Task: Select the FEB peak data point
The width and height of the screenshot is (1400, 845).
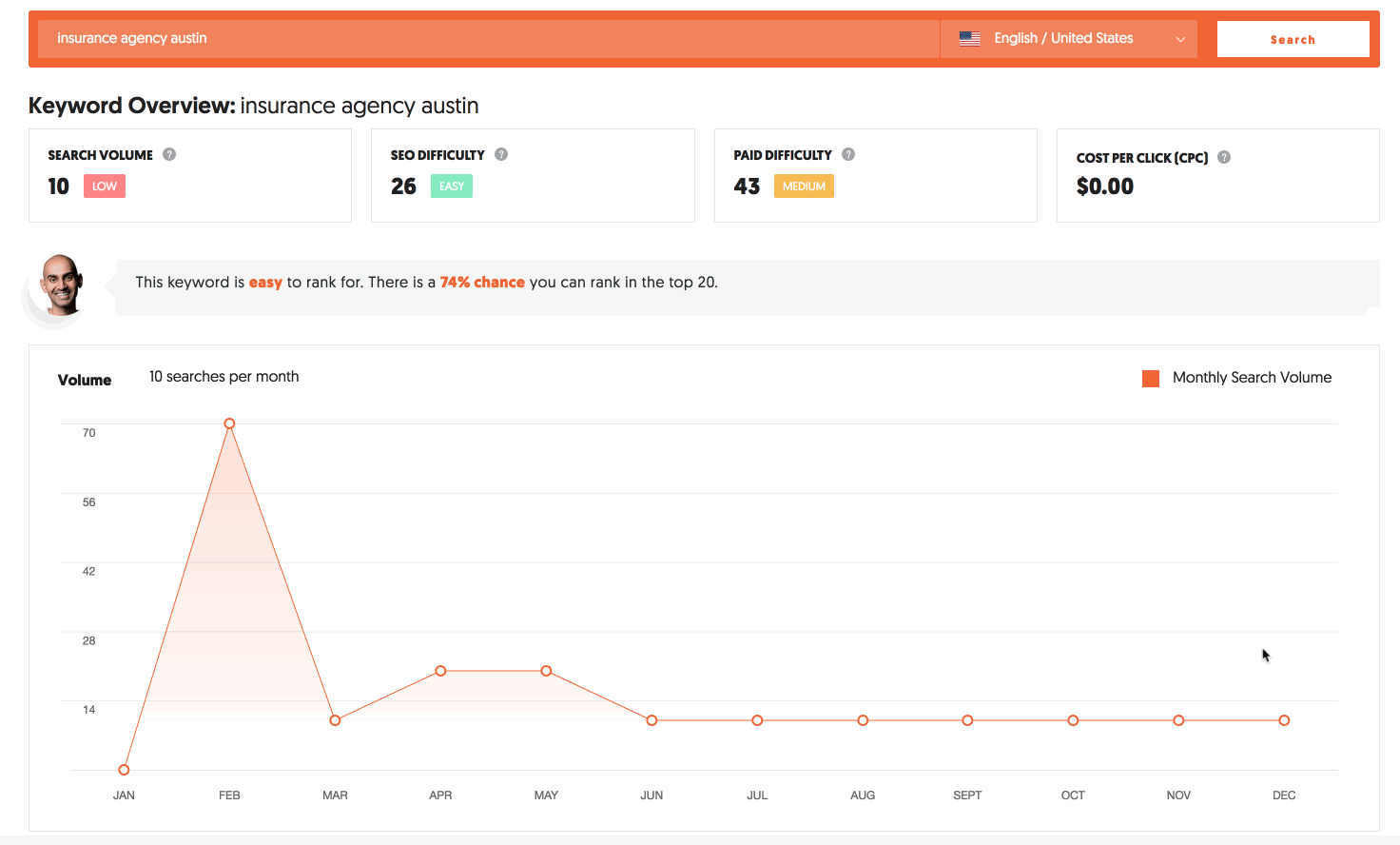Action: (x=229, y=423)
